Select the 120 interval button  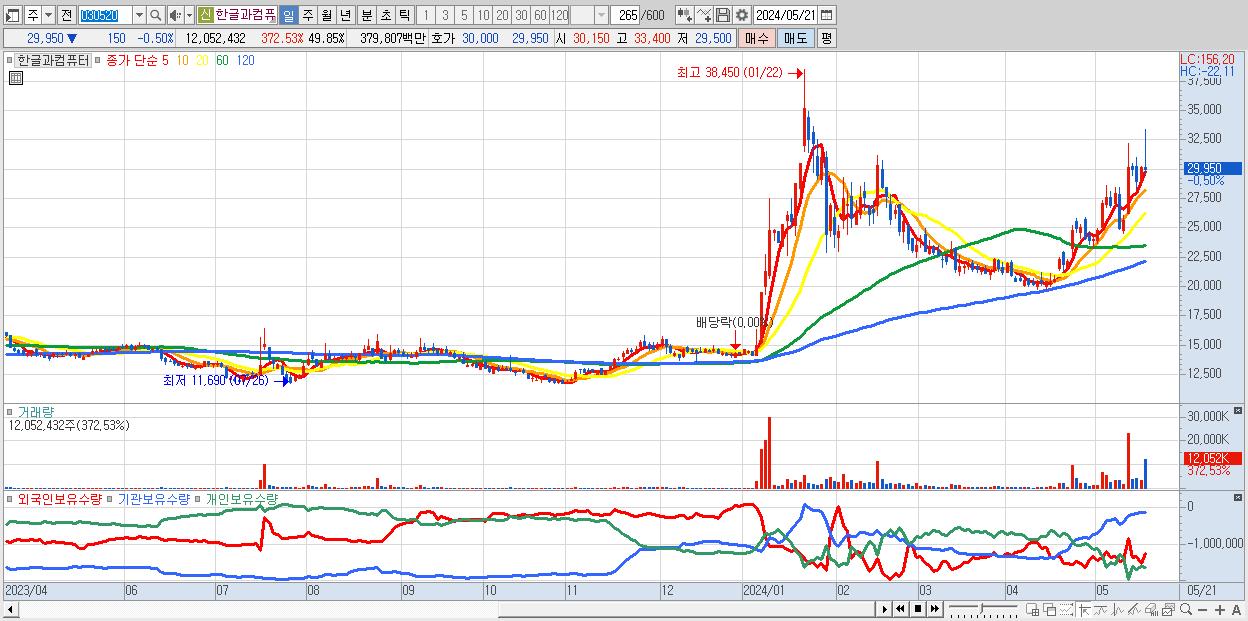[x=559, y=15]
